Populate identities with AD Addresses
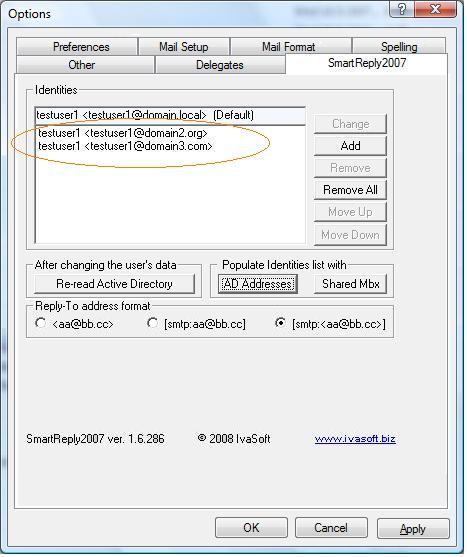467x557 pixels. [258, 284]
